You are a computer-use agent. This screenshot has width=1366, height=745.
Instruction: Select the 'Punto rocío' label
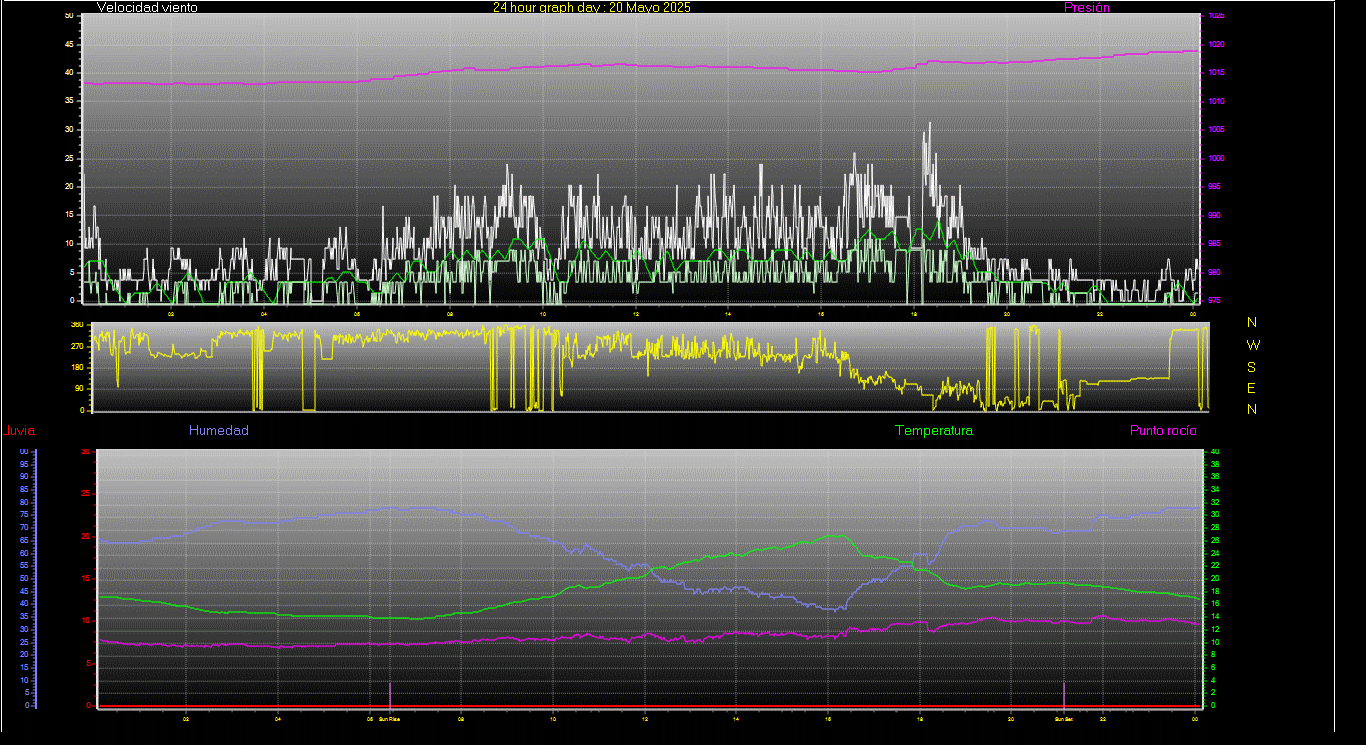1163,430
